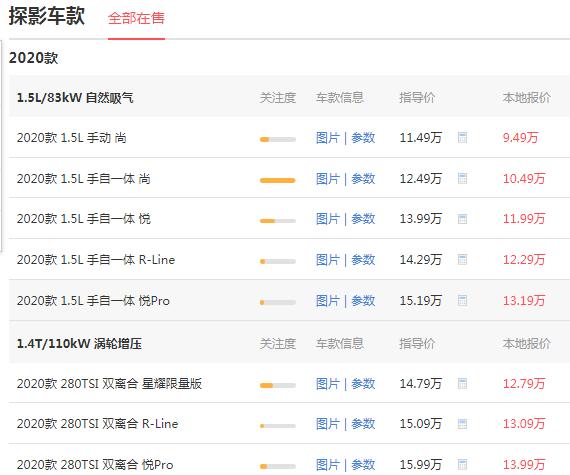Click local price 13.99万

pyautogui.click(x=524, y=464)
